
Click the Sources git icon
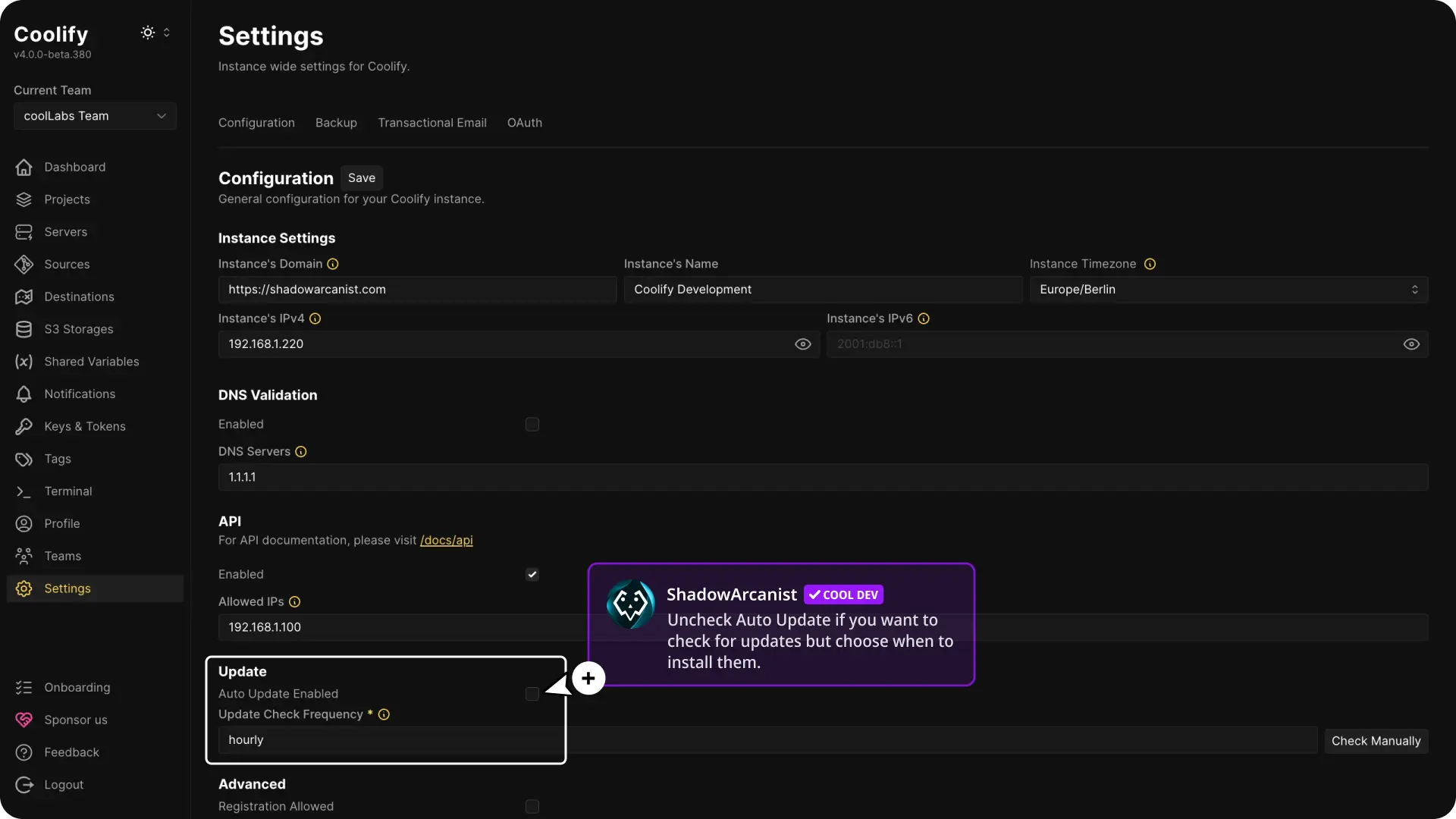(24, 265)
